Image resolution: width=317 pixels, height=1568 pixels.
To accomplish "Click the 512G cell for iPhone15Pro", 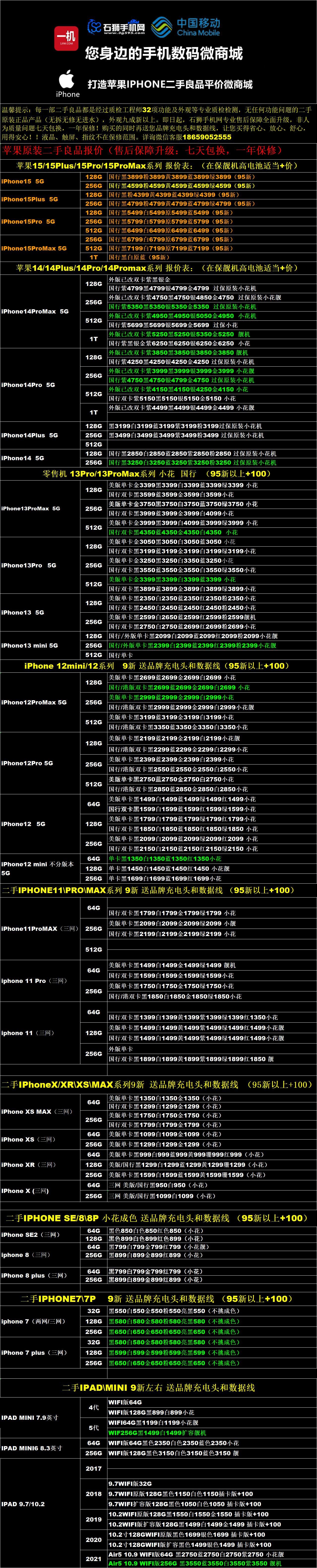I will pyautogui.click(x=94, y=231).
